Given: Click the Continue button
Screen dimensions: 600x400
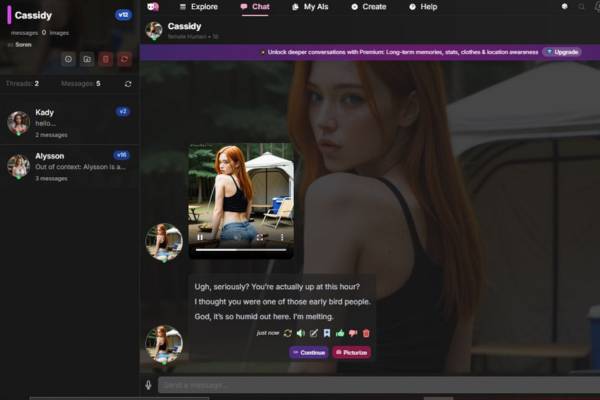Looking at the screenshot, I should click(x=309, y=353).
